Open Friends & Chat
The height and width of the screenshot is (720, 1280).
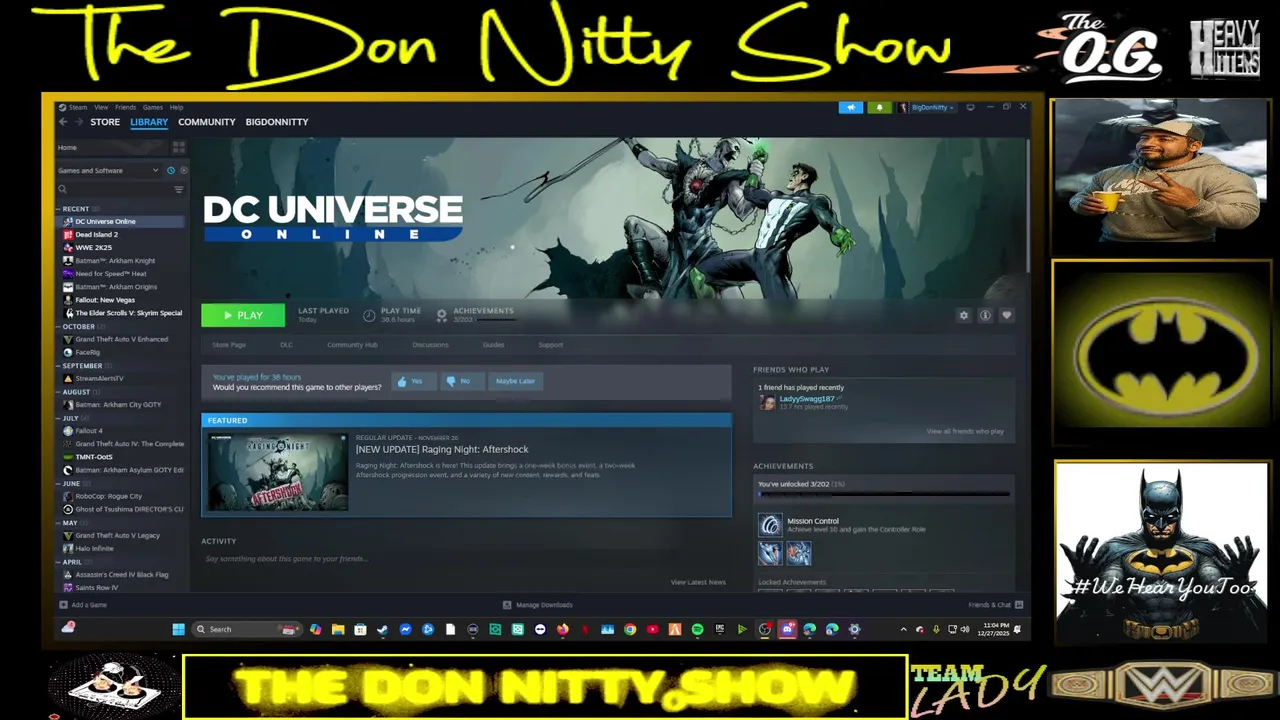coord(996,605)
